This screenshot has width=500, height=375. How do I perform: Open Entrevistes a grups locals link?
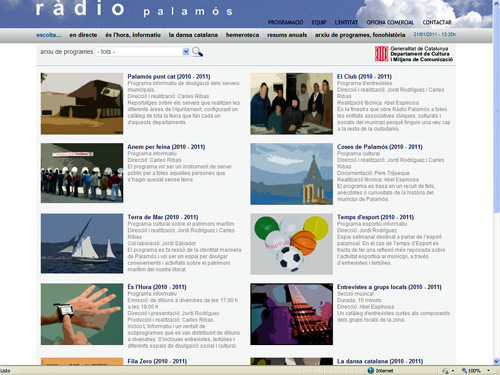coord(389,287)
